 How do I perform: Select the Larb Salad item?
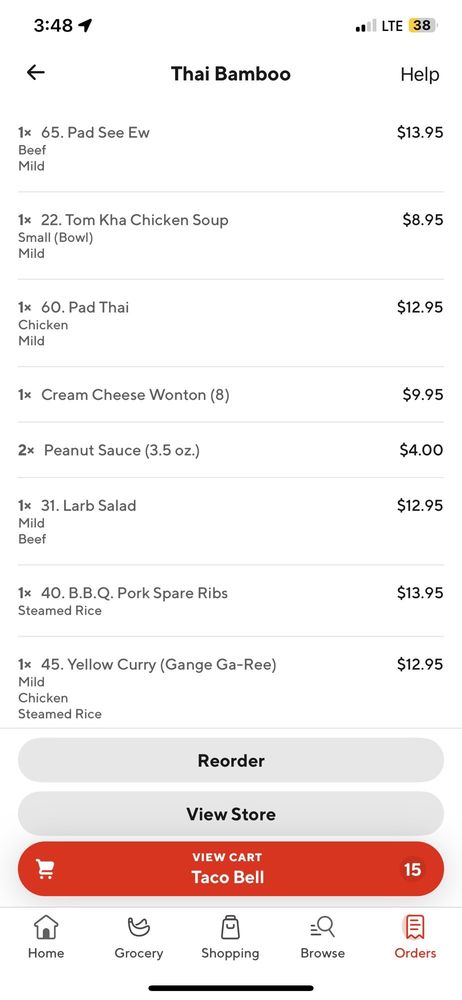click(231, 522)
